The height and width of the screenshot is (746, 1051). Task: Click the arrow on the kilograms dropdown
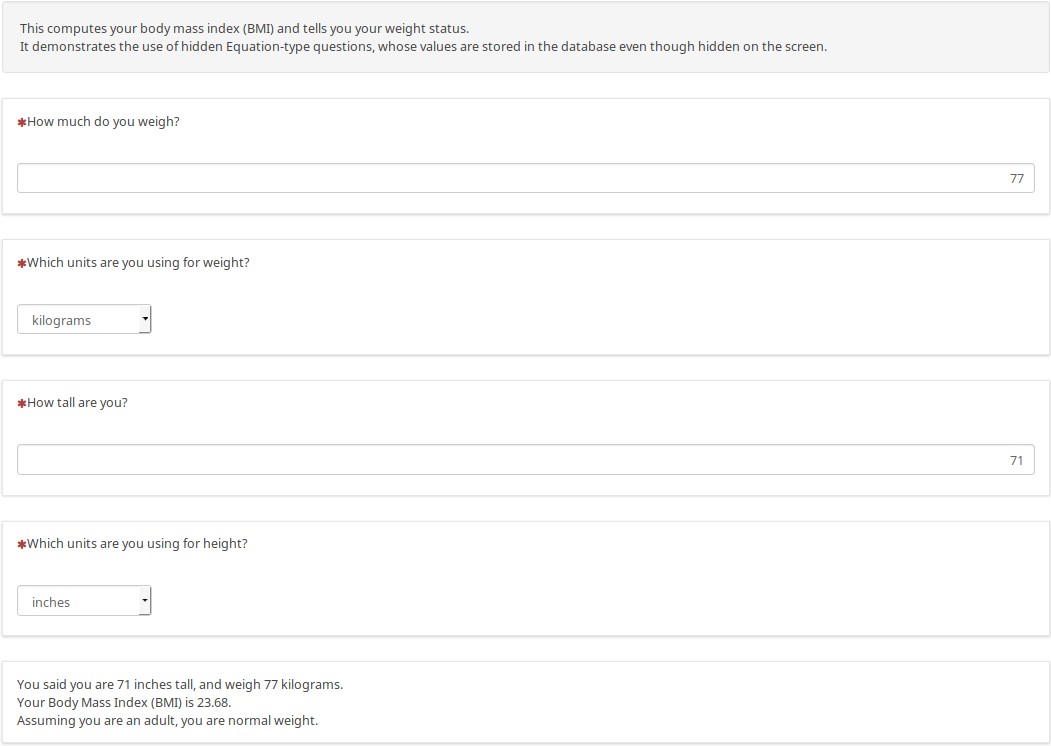145,320
